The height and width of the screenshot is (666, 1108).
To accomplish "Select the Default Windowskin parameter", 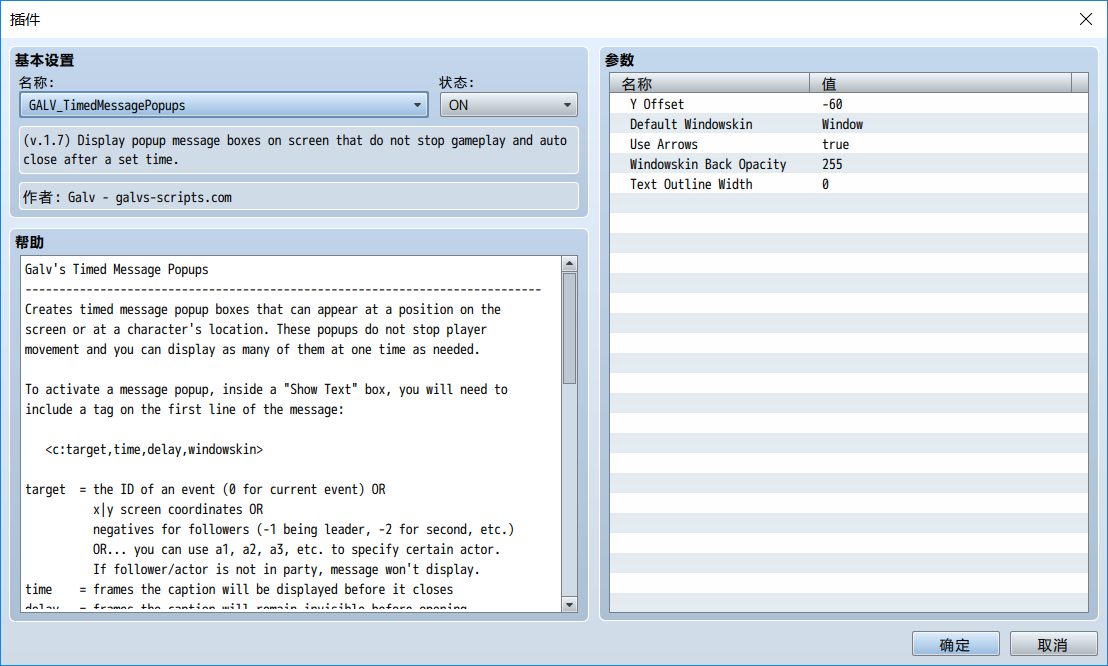I will point(849,124).
